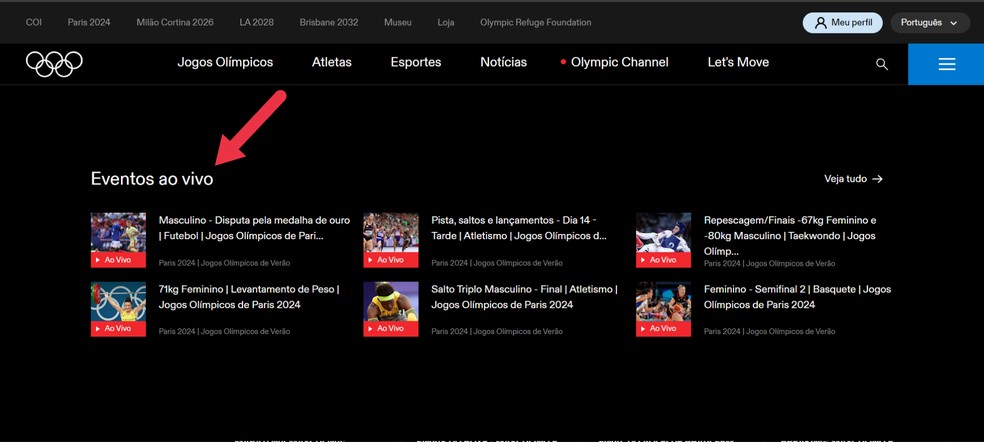The width and height of the screenshot is (984, 442).
Task: Click '71kg Feminino | Levantamento de Peso' title
Action: click(x=249, y=297)
